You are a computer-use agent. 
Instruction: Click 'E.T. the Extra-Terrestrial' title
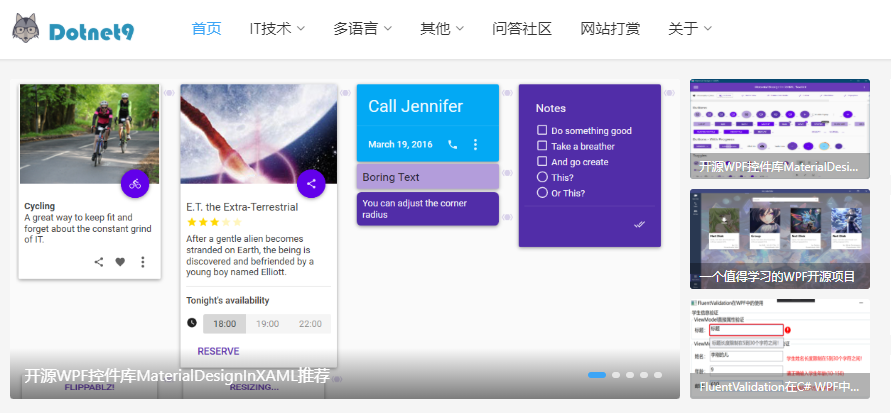[x=242, y=207]
